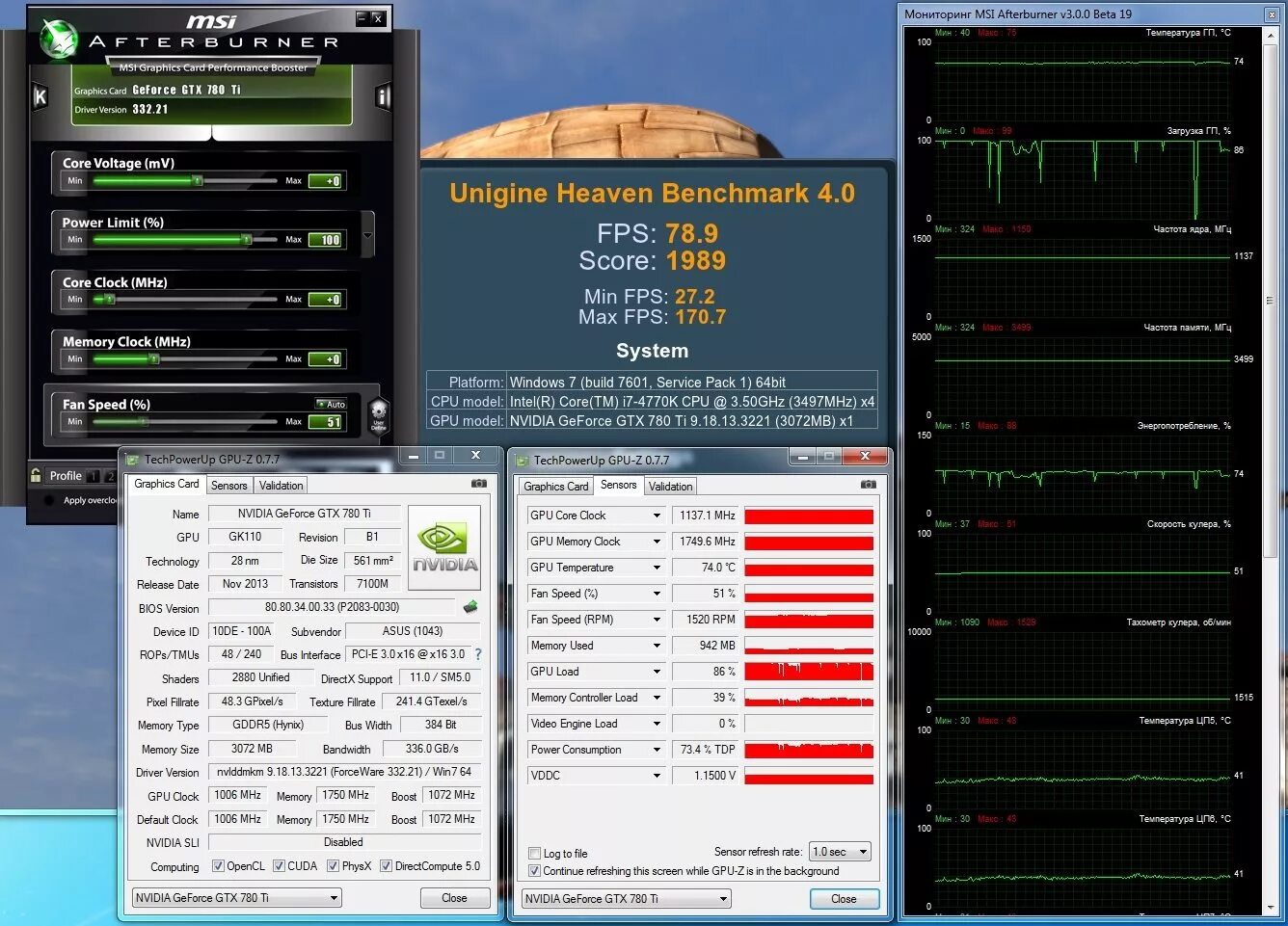The height and width of the screenshot is (926, 1288).
Task: Switch to Graphics Card tab in right GPU-Z window
Action: tap(556, 487)
